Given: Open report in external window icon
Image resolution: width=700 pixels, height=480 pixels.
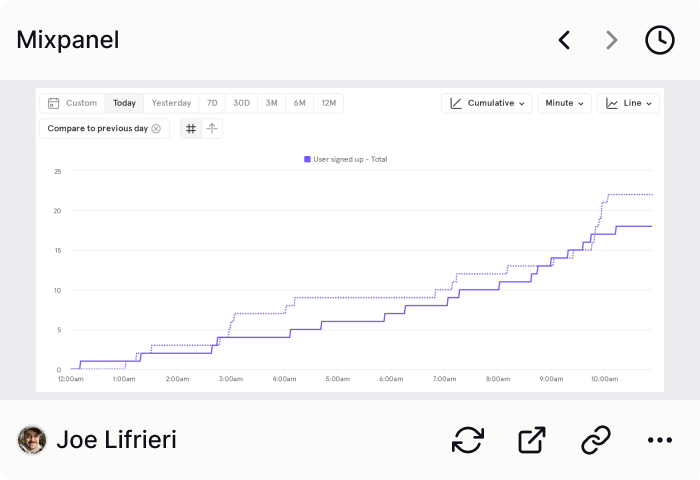Looking at the screenshot, I should pyautogui.click(x=532, y=440).
